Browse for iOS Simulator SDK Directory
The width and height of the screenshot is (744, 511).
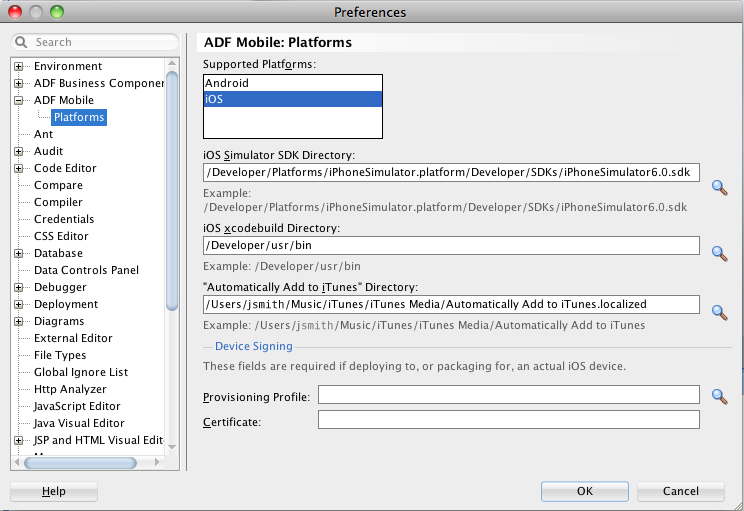click(719, 188)
